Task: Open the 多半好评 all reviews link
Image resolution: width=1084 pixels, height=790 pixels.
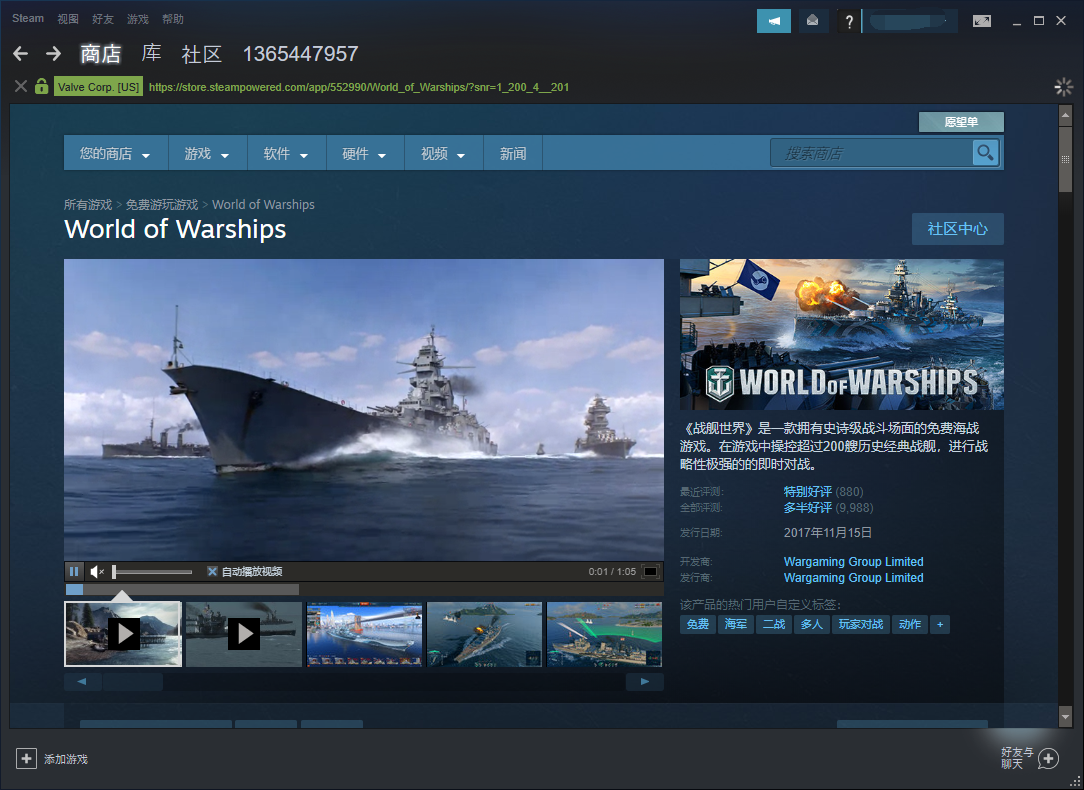Action: [807, 507]
